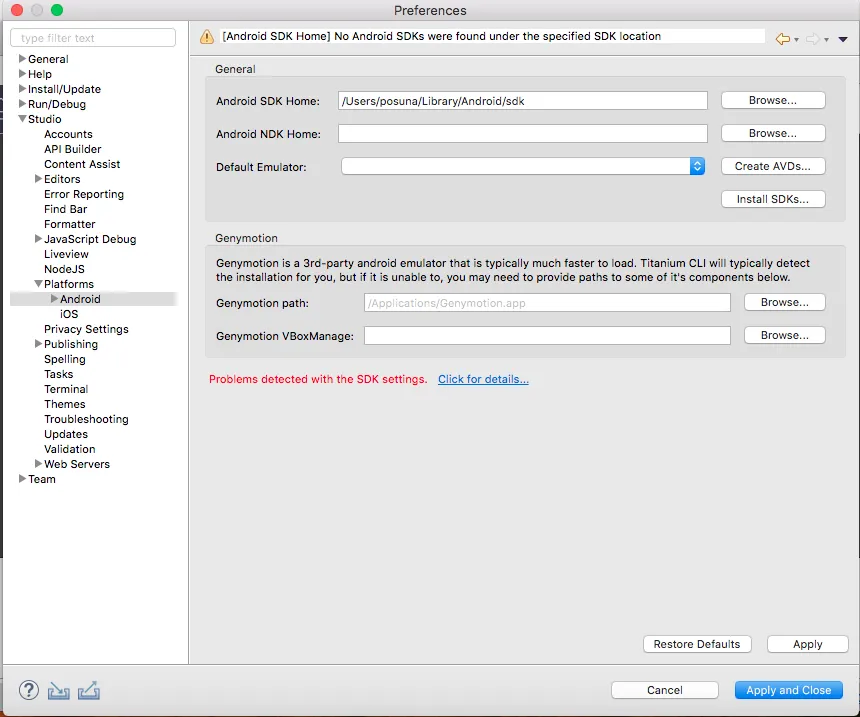Select API Builder preferences
Viewport: 860px width, 717px height.
pos(72,149)
